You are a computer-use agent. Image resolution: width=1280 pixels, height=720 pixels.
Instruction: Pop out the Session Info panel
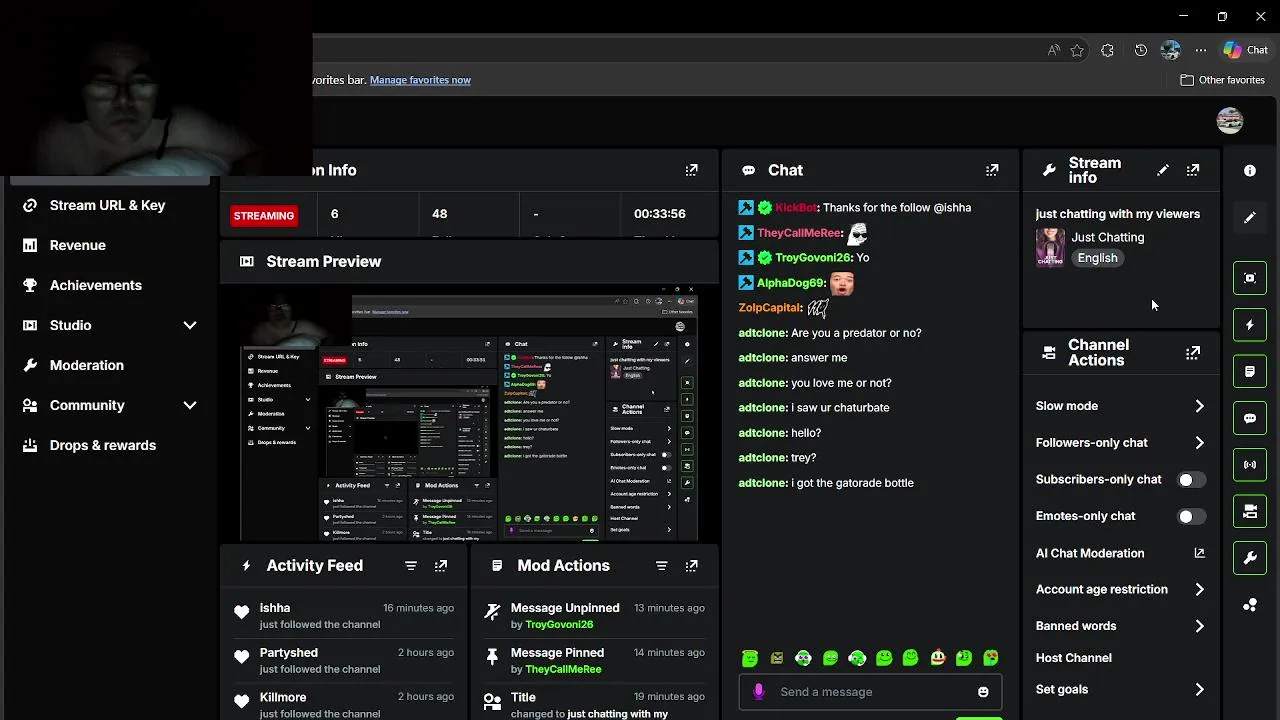pyautogui.click(x=691, y=170)
